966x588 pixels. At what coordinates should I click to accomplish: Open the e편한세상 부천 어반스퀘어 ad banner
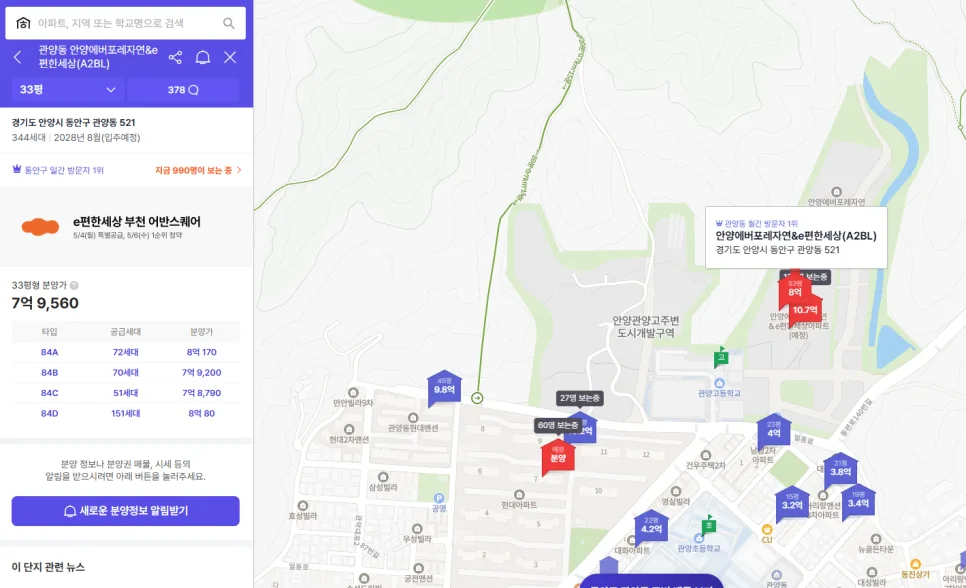pos(126,227)
